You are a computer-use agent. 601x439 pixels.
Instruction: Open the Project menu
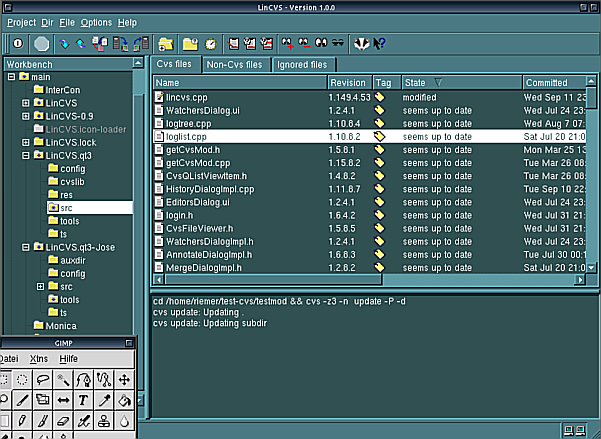pyautogui.click(x=21, y=22)
